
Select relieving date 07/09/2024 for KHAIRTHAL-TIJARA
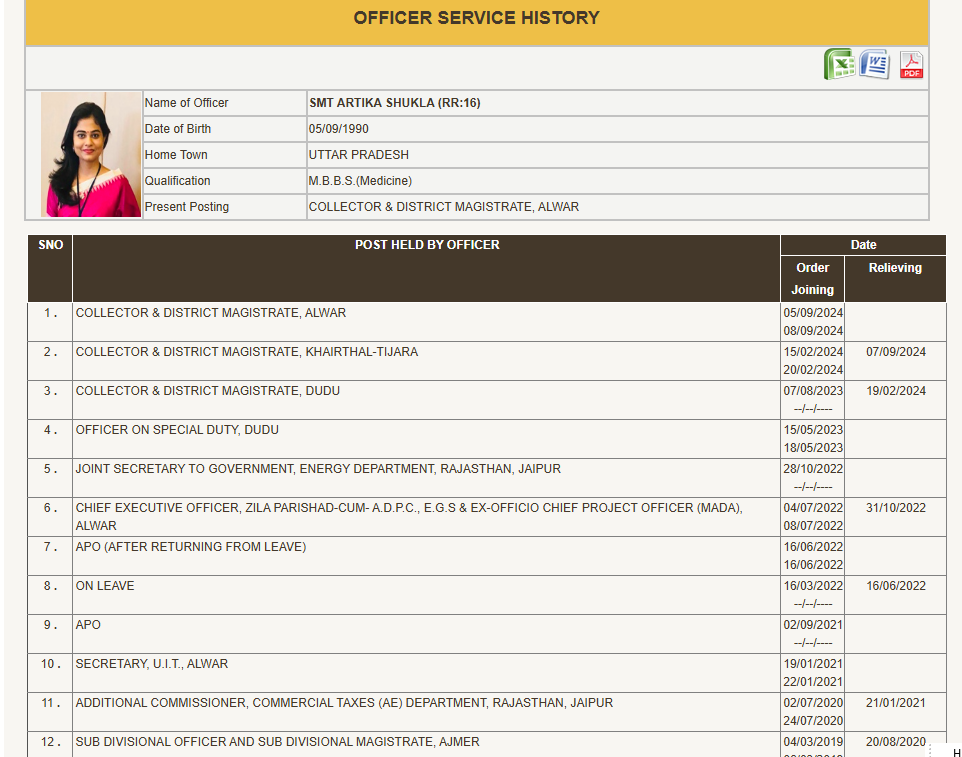coord(895,351)
